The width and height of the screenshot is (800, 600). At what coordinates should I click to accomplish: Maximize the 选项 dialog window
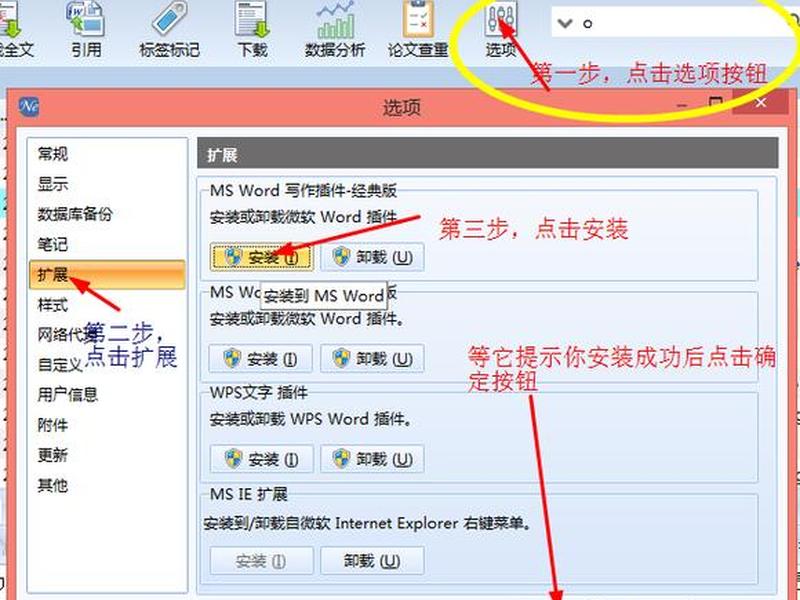point(716,103)
